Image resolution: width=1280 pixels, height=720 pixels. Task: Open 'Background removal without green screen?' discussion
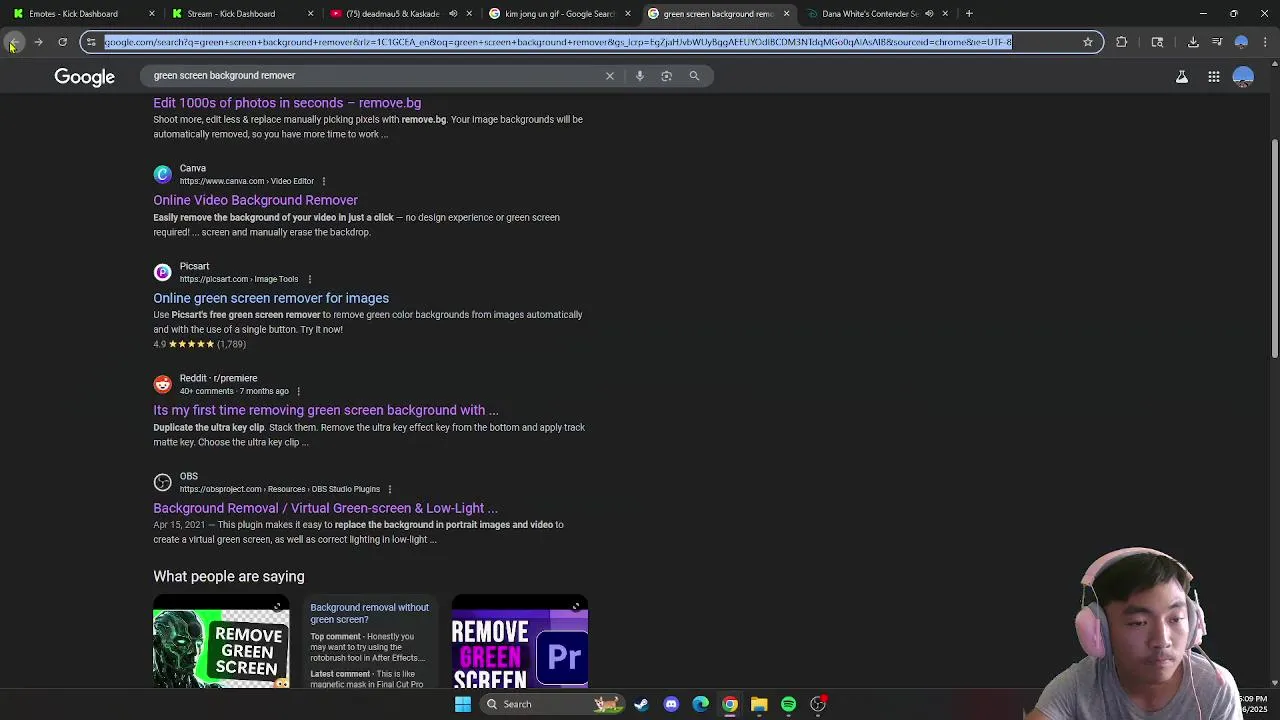tap(369, 613)
